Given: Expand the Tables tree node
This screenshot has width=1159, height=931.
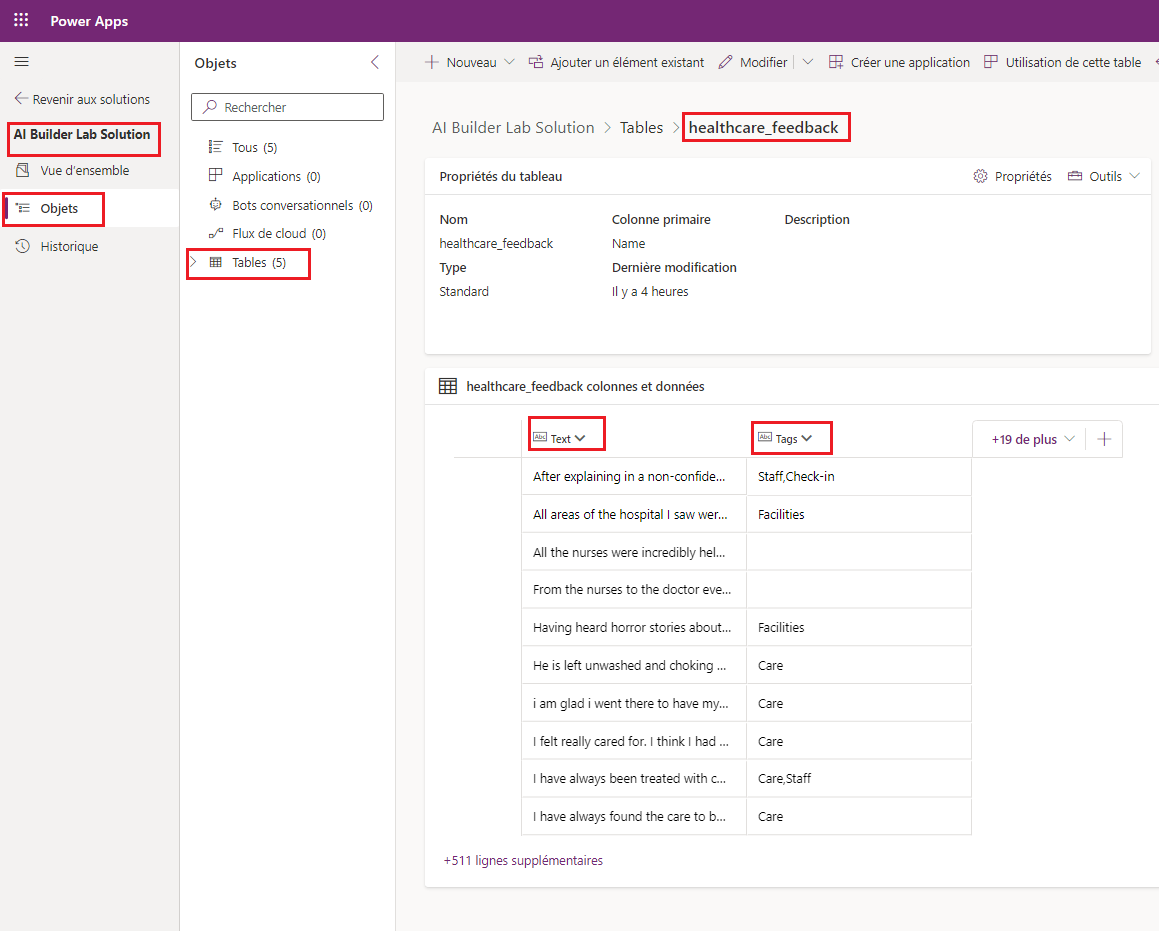Looking at the screenshot, I should (x=194, y=262).
